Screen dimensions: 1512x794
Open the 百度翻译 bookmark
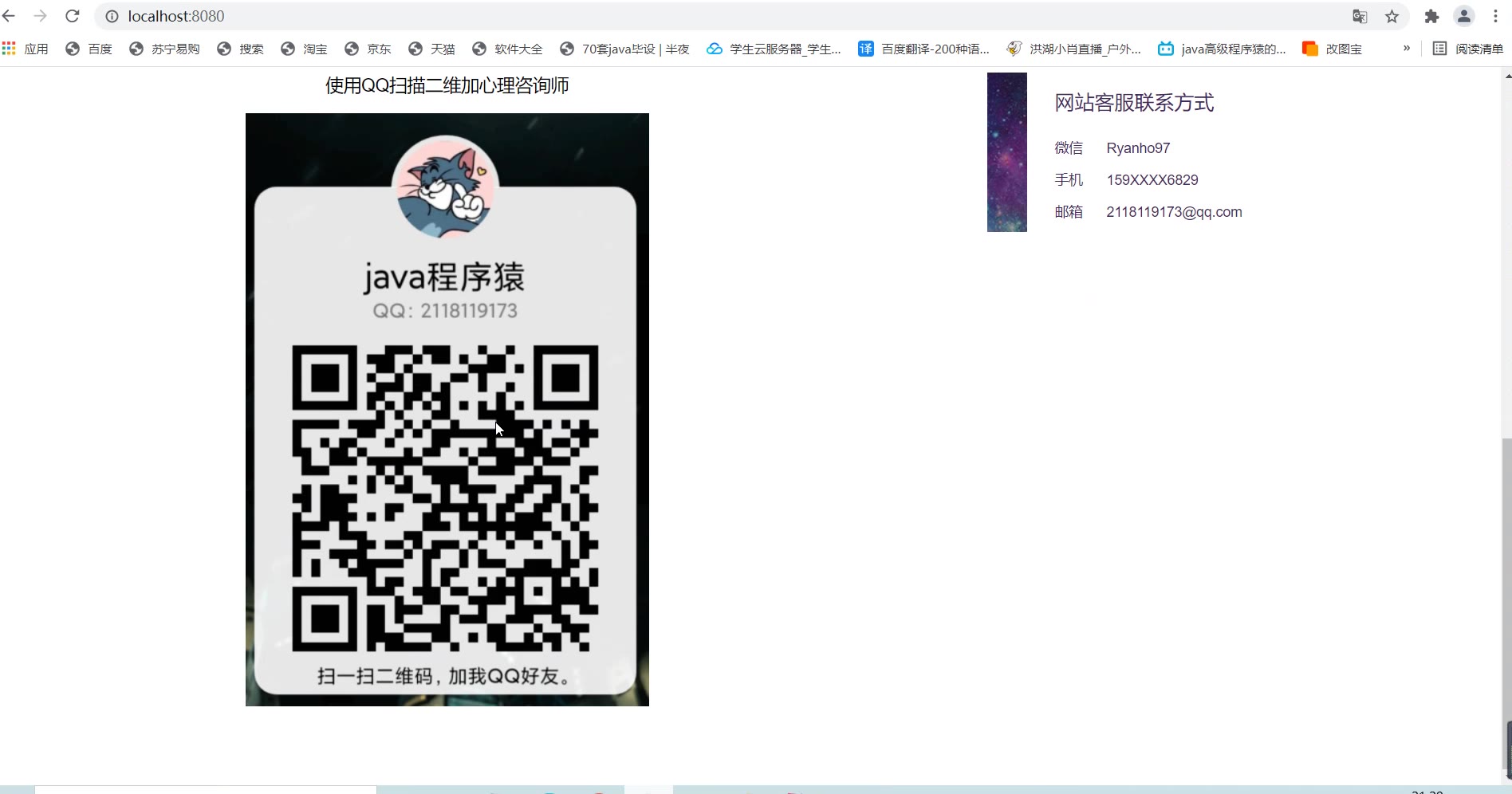[923, 49]
